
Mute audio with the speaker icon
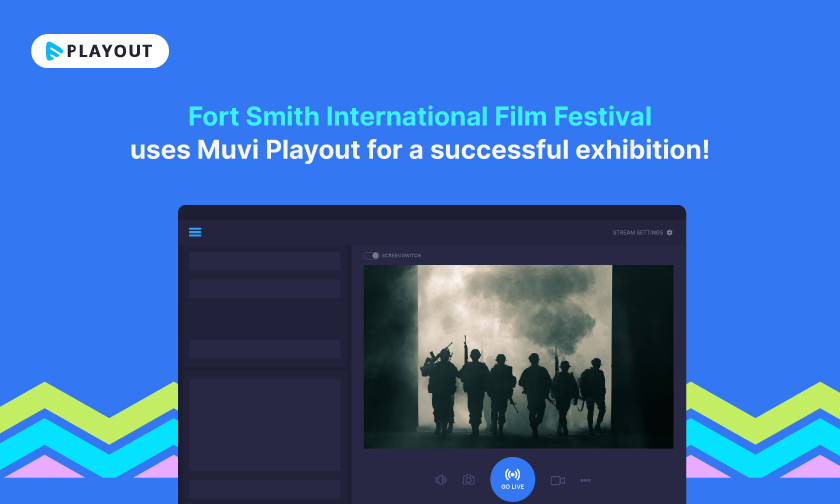click(x=441, y=480)
